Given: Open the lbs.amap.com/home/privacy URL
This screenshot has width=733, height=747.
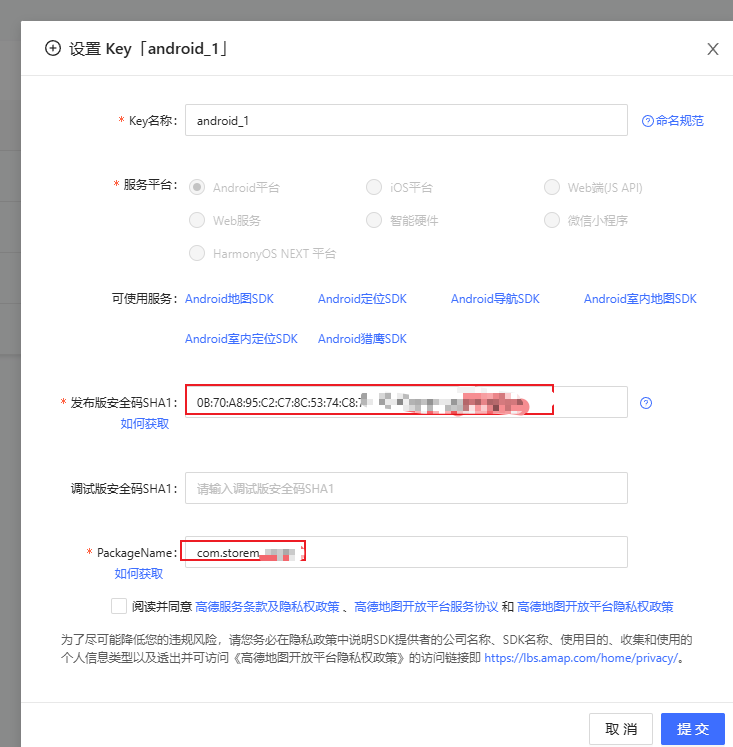Looking at the screenshot, I should tap(581, 658).
